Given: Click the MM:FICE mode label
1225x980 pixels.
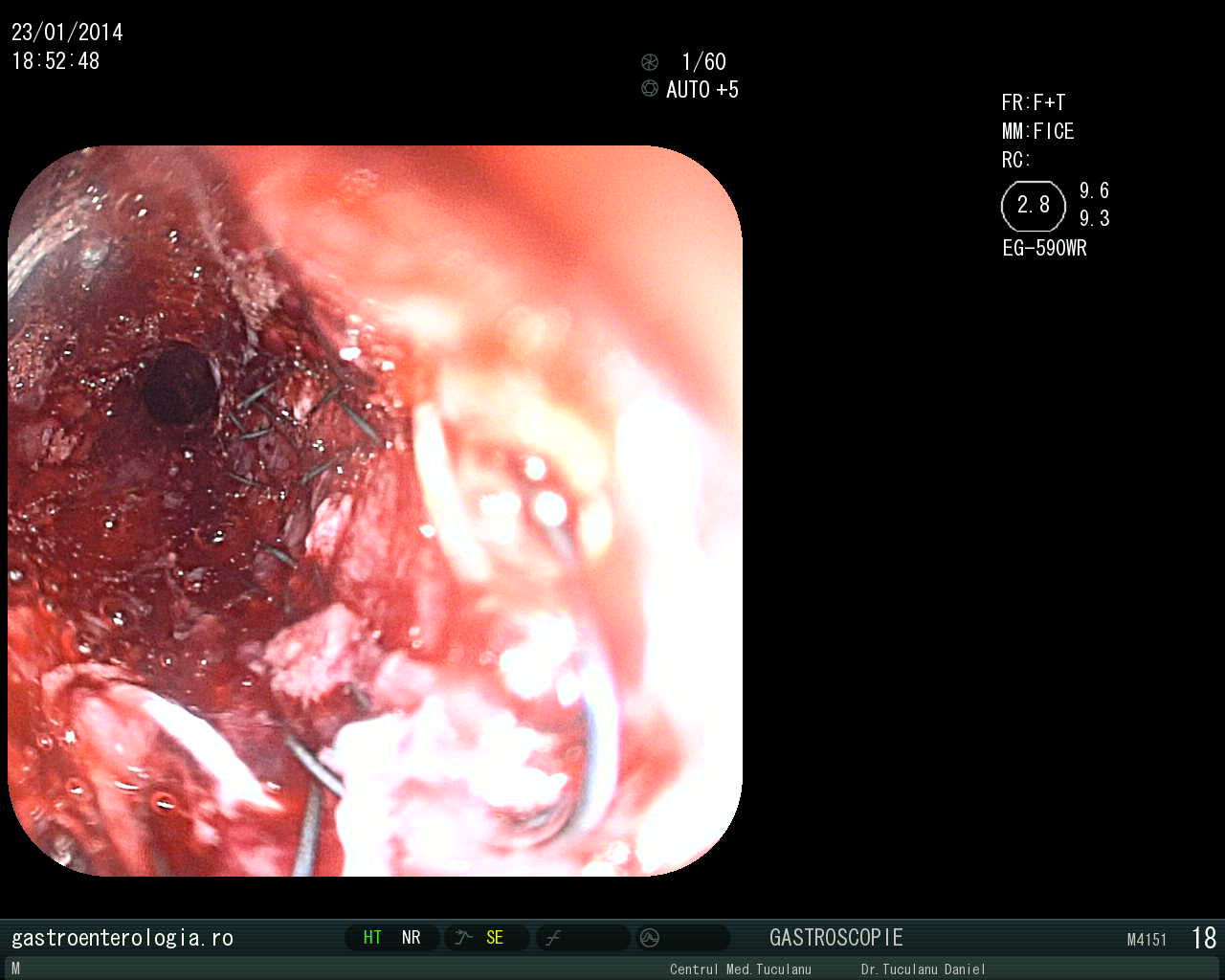Looking at the screenshot, I should (1038, 131).
